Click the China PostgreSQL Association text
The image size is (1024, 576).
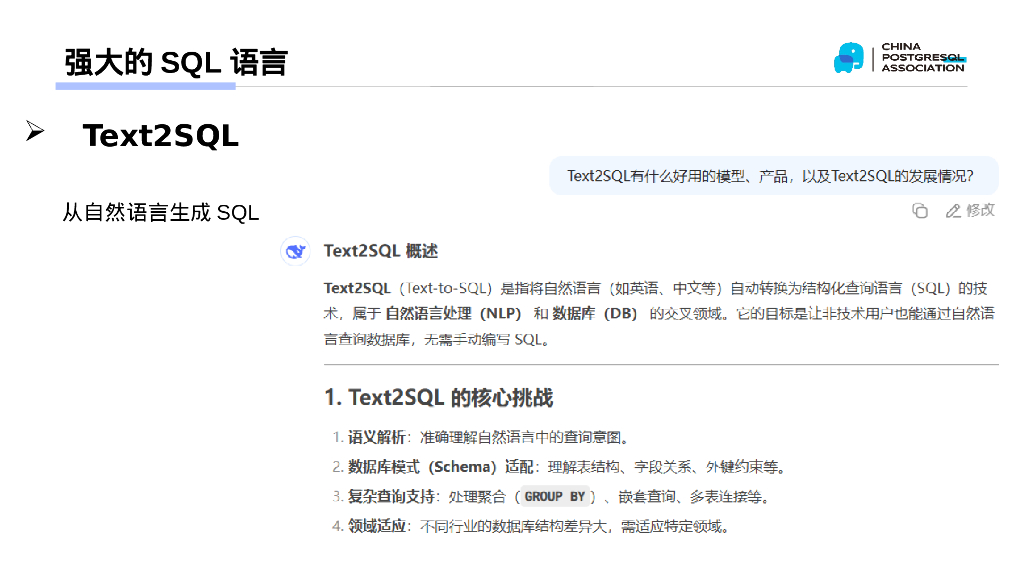coord(922,57)
